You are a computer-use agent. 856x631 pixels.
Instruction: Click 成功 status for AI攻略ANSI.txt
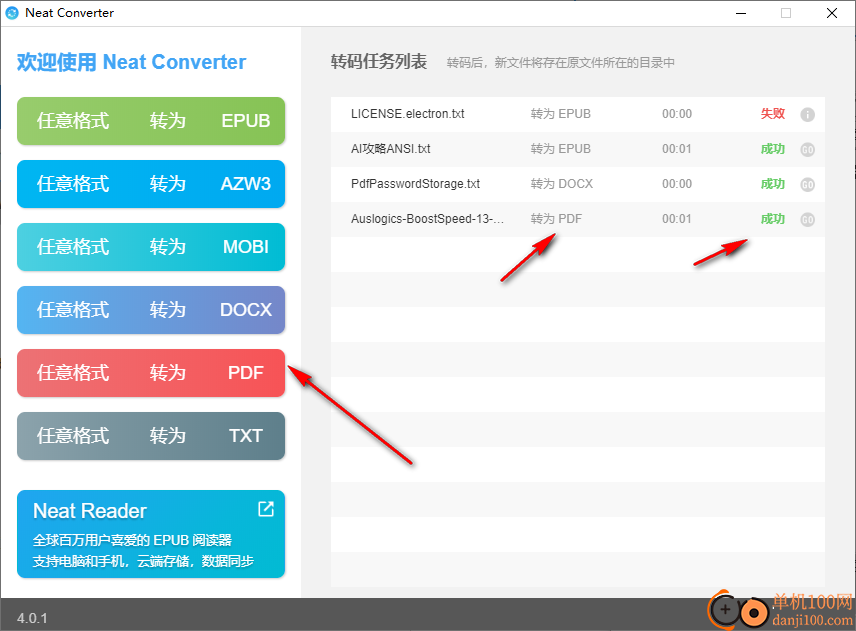click(772, 148)
